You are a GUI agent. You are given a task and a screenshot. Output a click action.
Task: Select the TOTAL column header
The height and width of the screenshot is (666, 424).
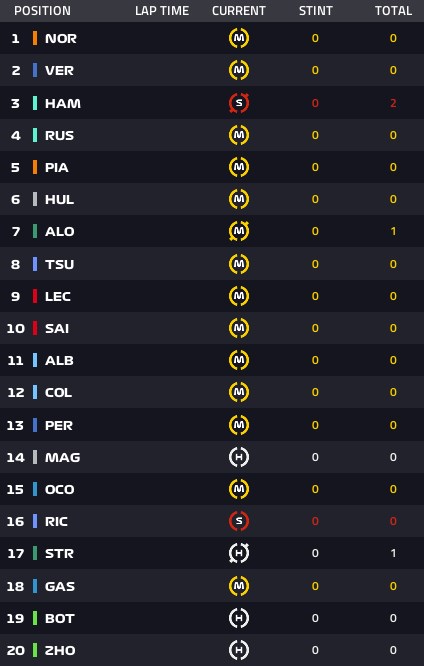coord(393,11)
